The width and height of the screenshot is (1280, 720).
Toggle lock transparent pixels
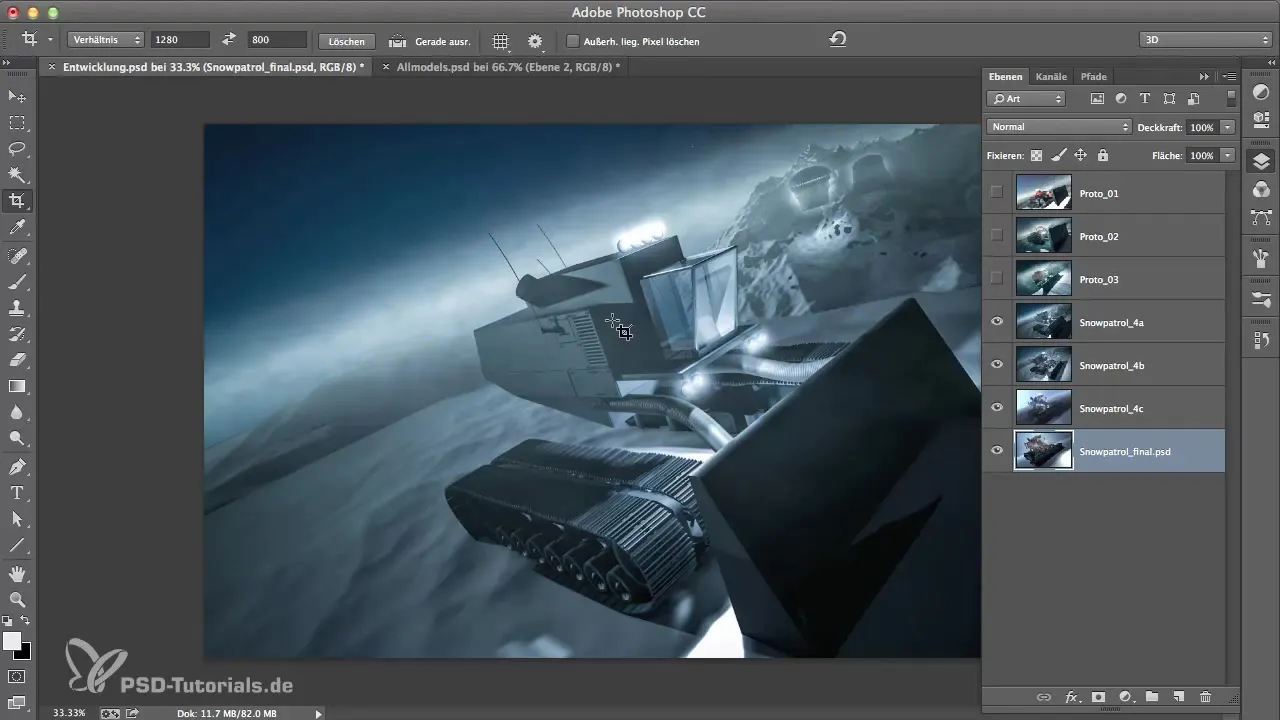pos(1036,156)
